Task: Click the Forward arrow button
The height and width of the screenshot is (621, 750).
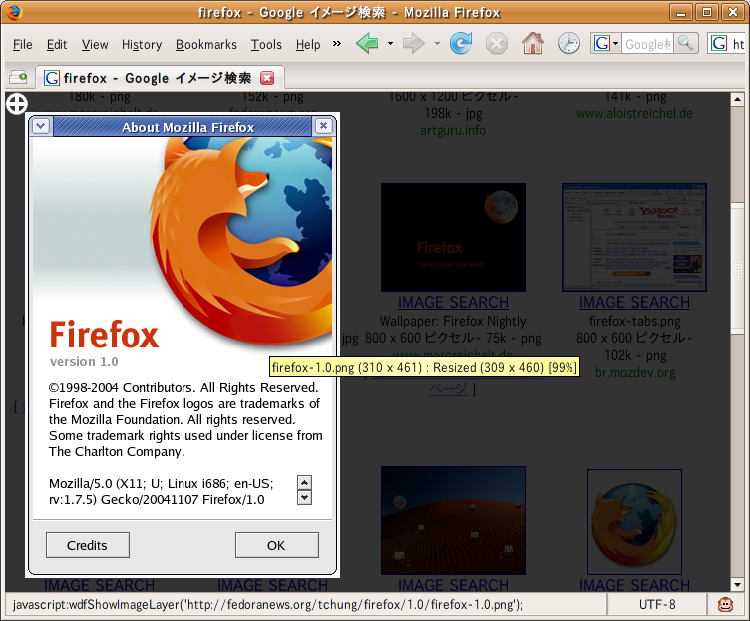Action: (x=413, y=44)
